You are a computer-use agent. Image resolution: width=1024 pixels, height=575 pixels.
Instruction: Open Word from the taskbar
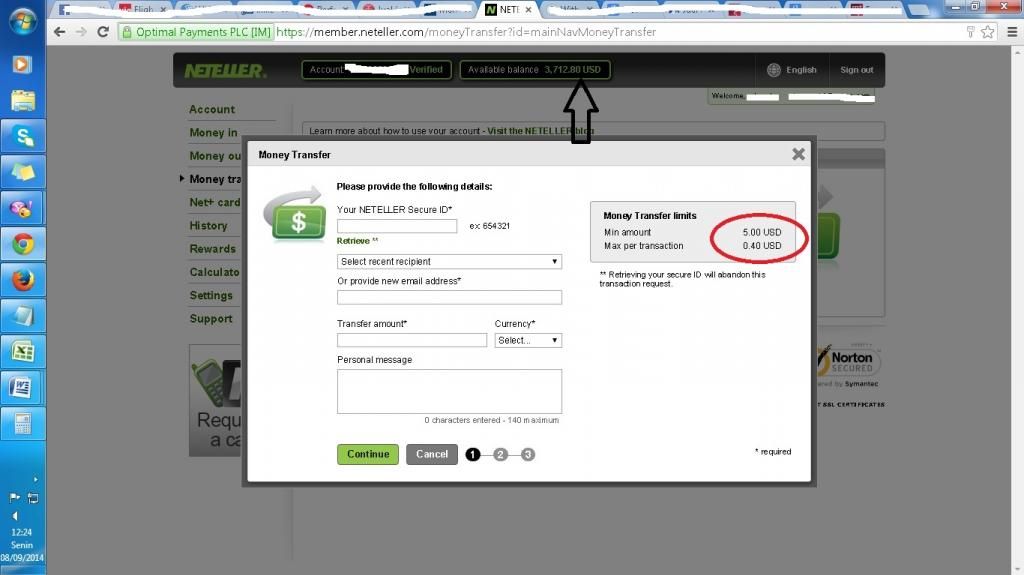point(23,388)
